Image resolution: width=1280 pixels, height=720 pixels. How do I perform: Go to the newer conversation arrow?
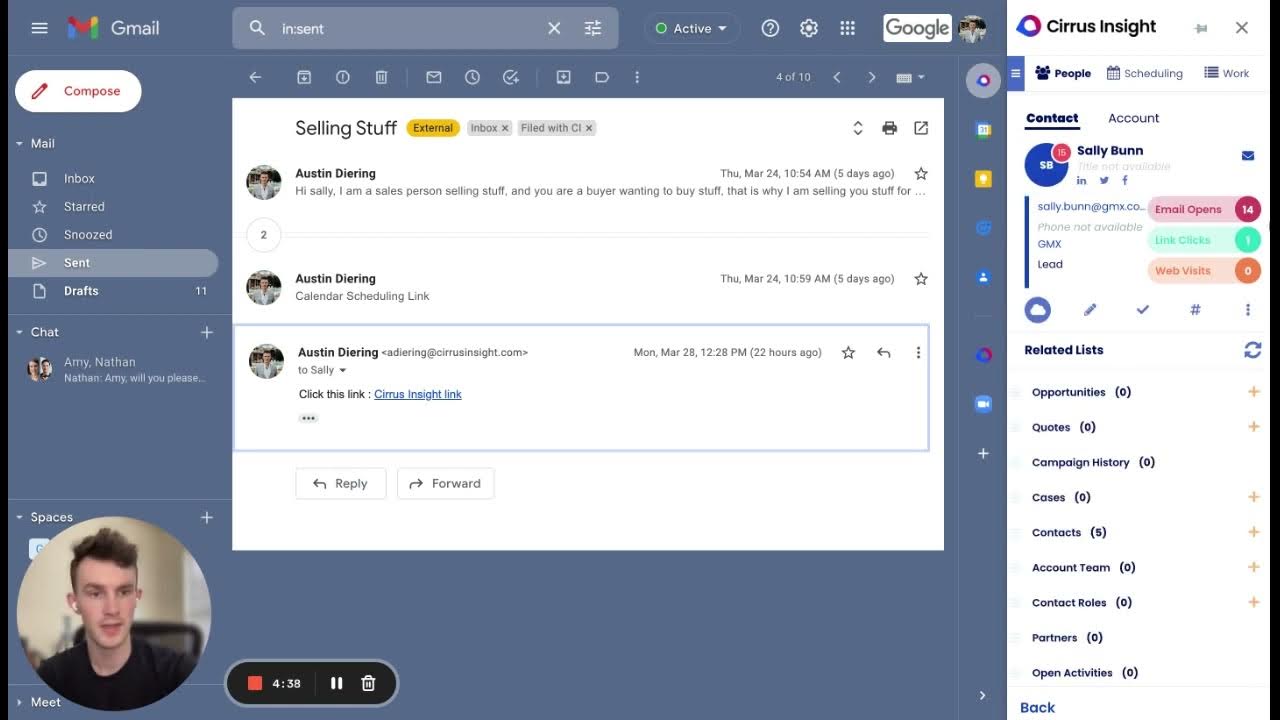point(837,77)
